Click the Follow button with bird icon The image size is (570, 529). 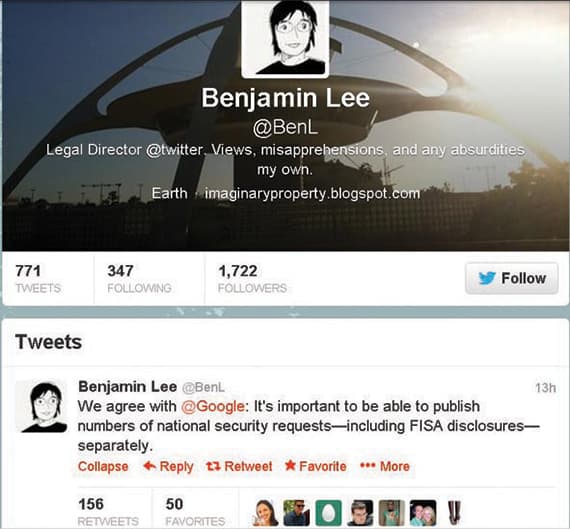click(511, 278)
